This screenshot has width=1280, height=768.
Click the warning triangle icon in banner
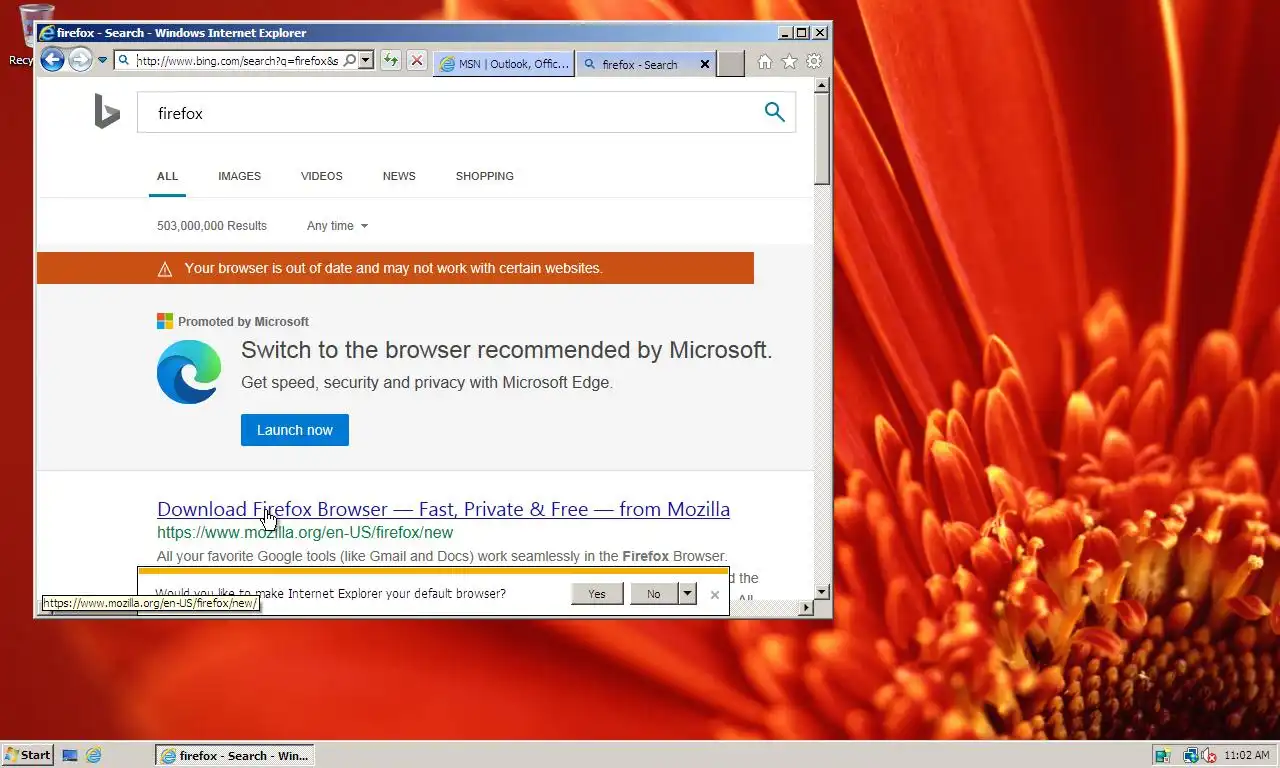(165, 269)
